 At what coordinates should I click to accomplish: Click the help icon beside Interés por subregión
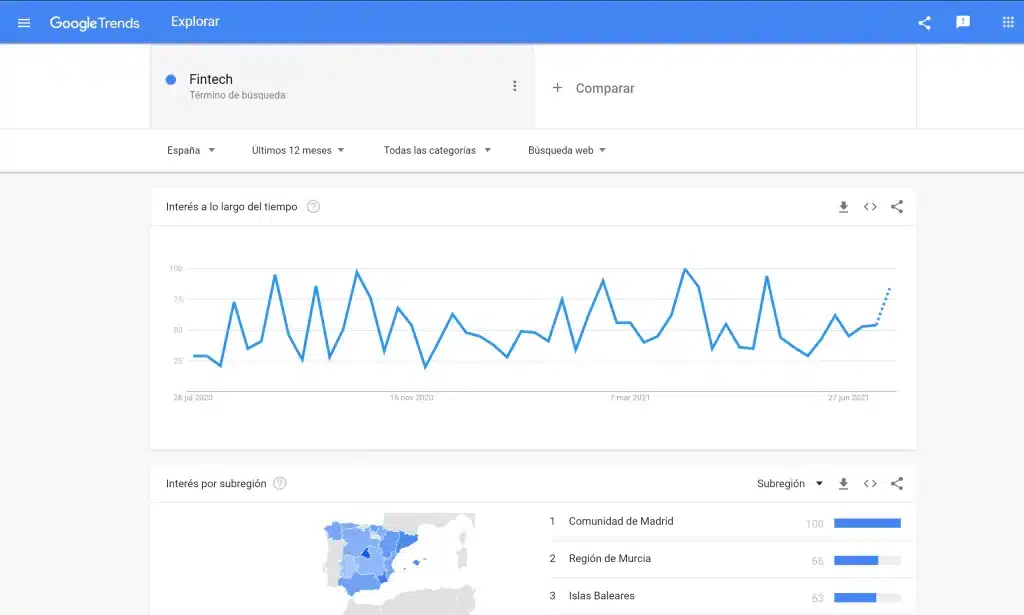(279, 483)
